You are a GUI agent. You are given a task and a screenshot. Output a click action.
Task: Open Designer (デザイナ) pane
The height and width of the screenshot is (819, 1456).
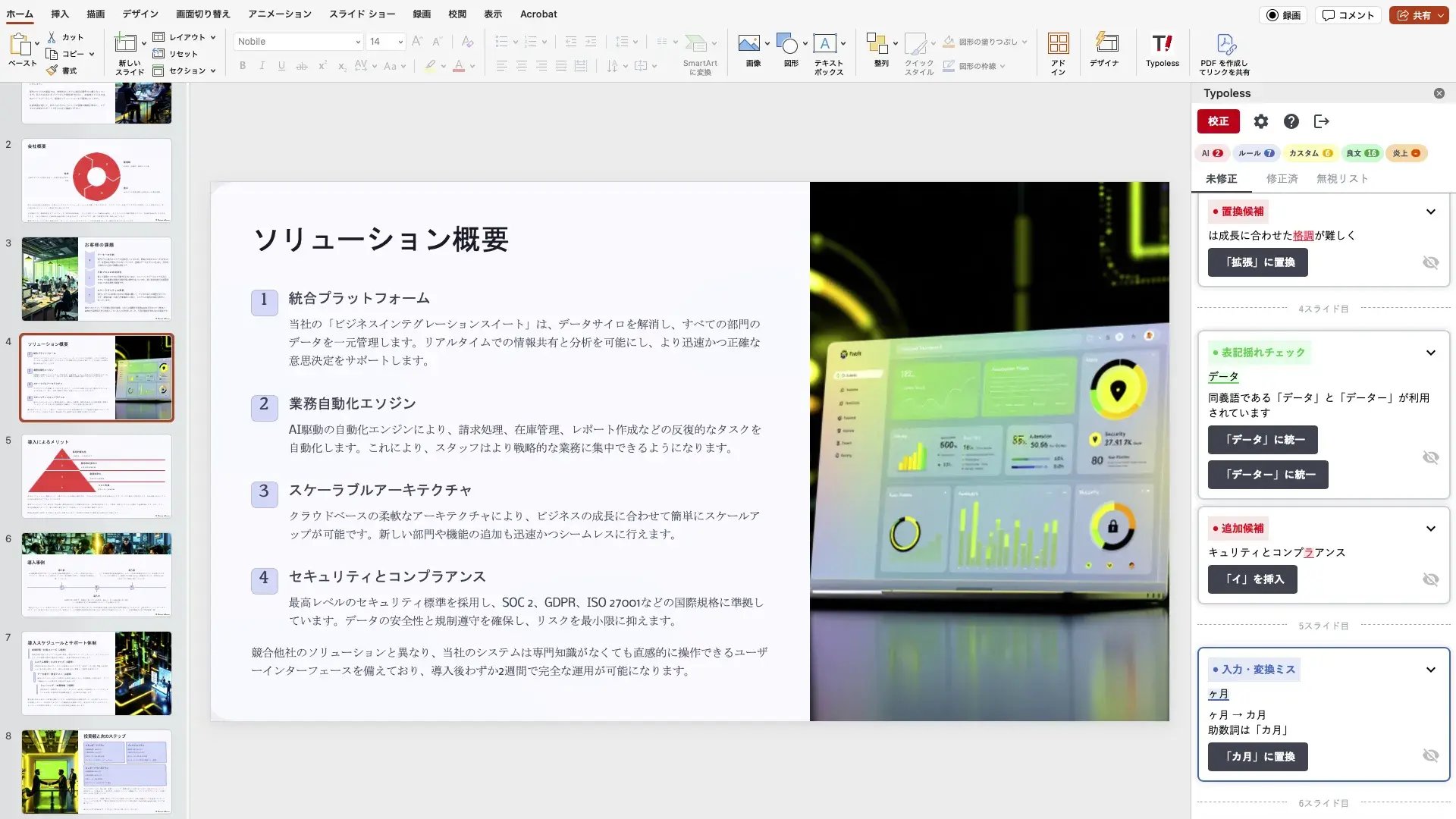point(1106,42)
